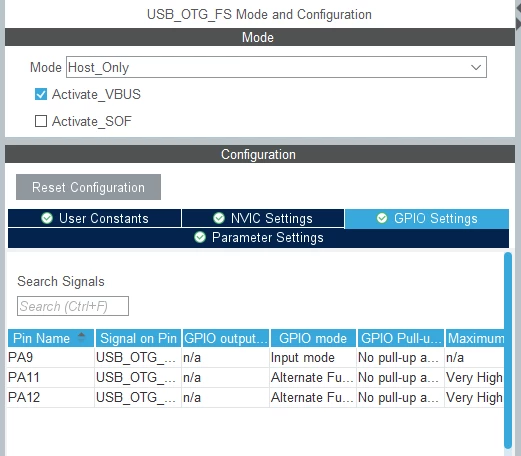Click the green check icon on NVIC Settings
This screenshot has height=456, width=521.
(x=219, y=218)
